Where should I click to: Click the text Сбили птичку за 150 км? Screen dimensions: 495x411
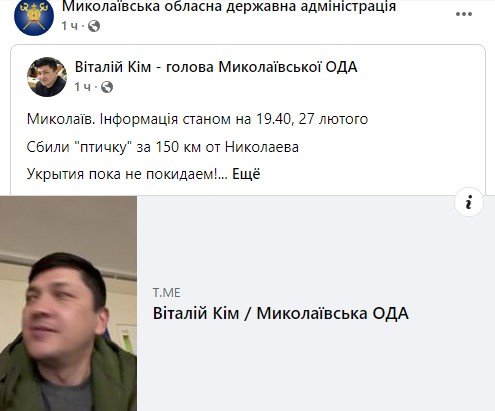tap(163, 147)
